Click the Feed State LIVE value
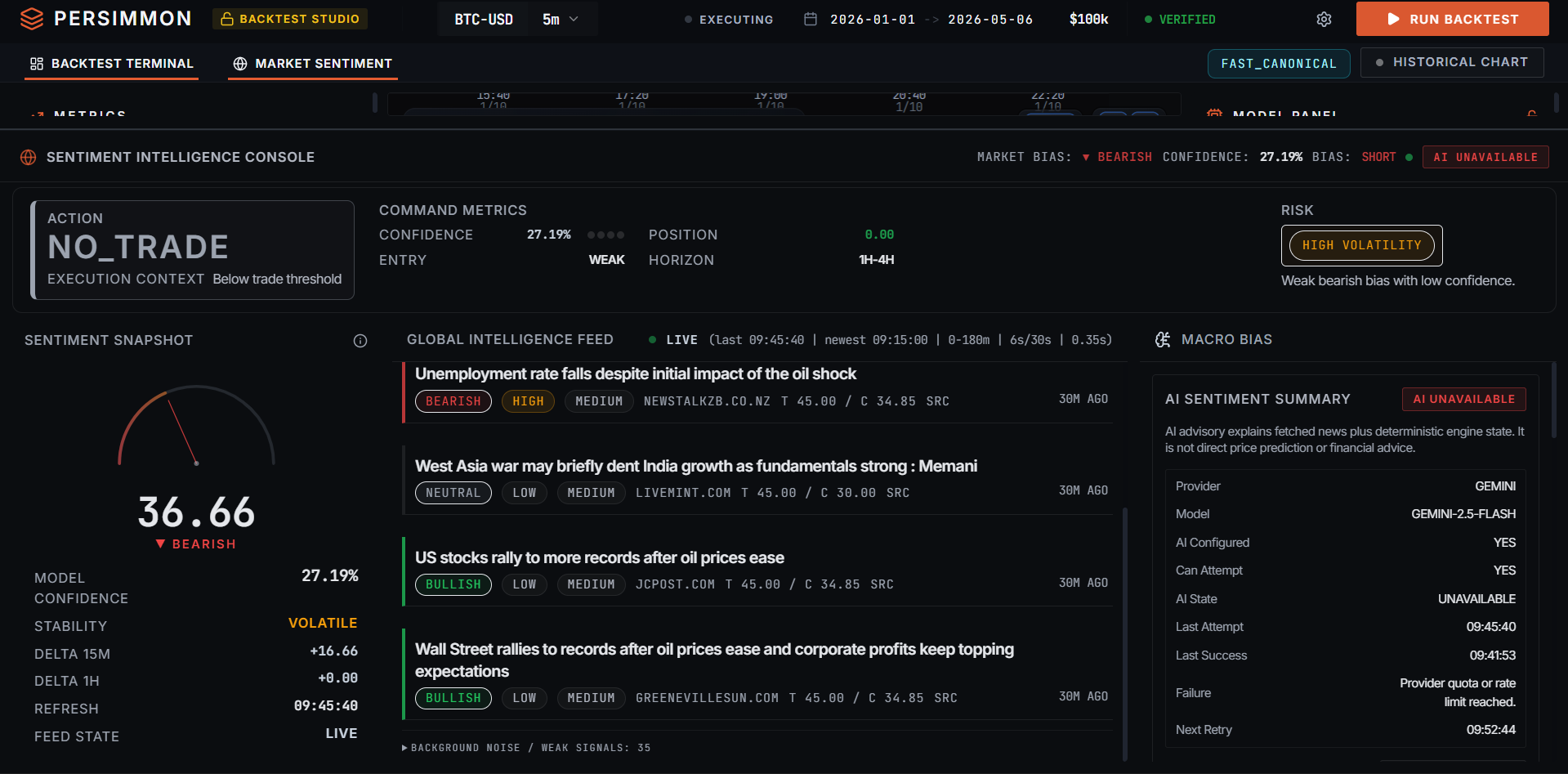The image size is (1568, 774). [x=342, y=733]
